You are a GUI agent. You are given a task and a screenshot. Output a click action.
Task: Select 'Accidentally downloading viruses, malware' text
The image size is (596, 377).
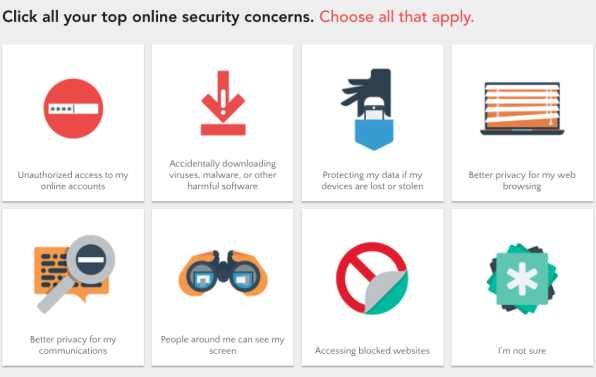pos(223,169)
